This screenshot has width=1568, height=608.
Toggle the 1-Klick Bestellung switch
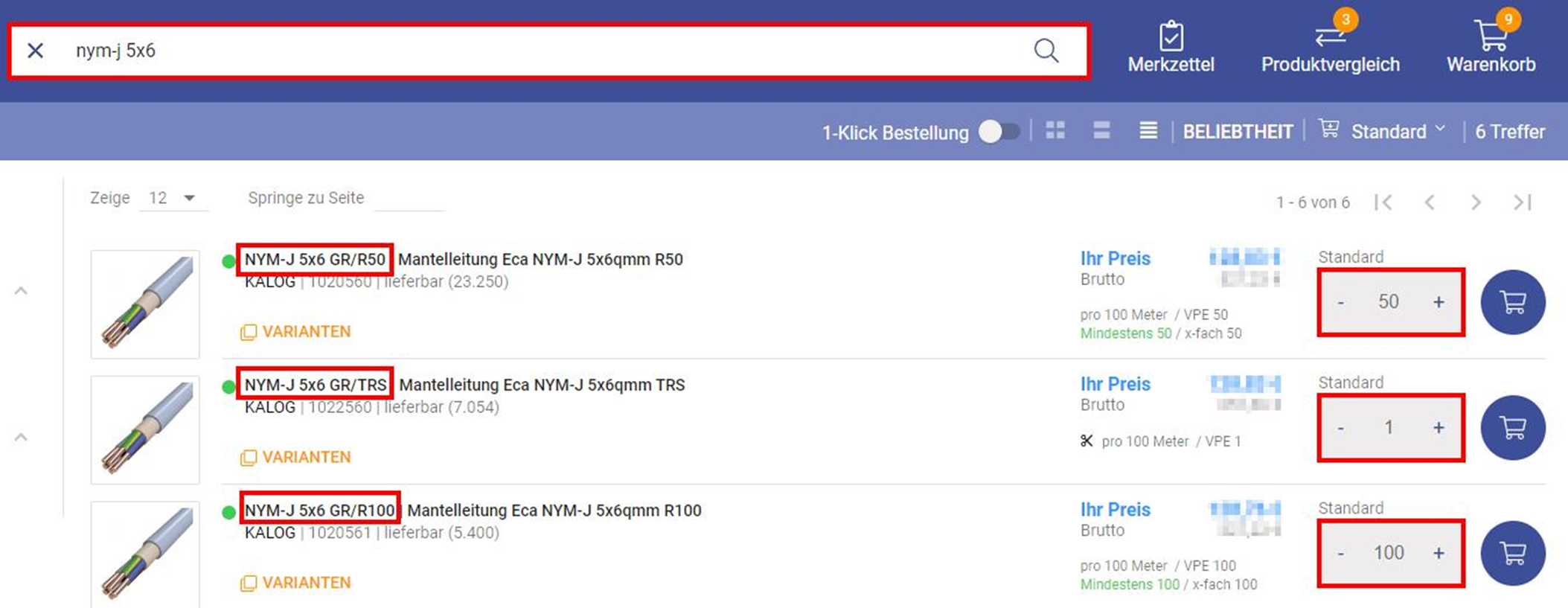coord(999,132)
